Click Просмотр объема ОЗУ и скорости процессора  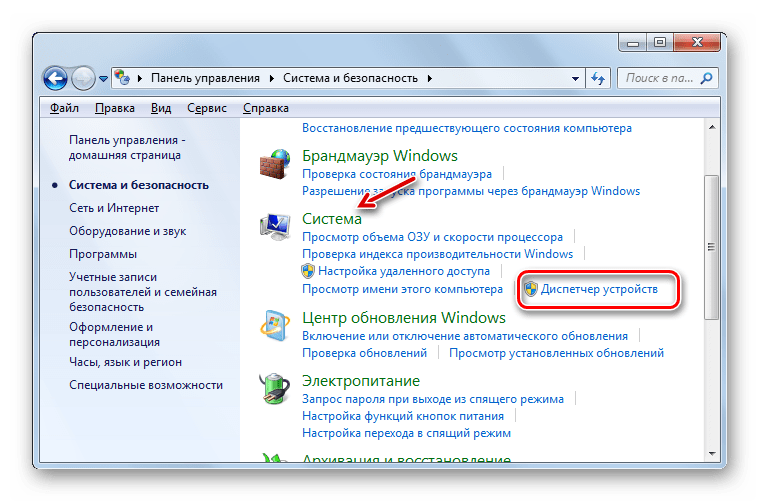click(432, 237)
